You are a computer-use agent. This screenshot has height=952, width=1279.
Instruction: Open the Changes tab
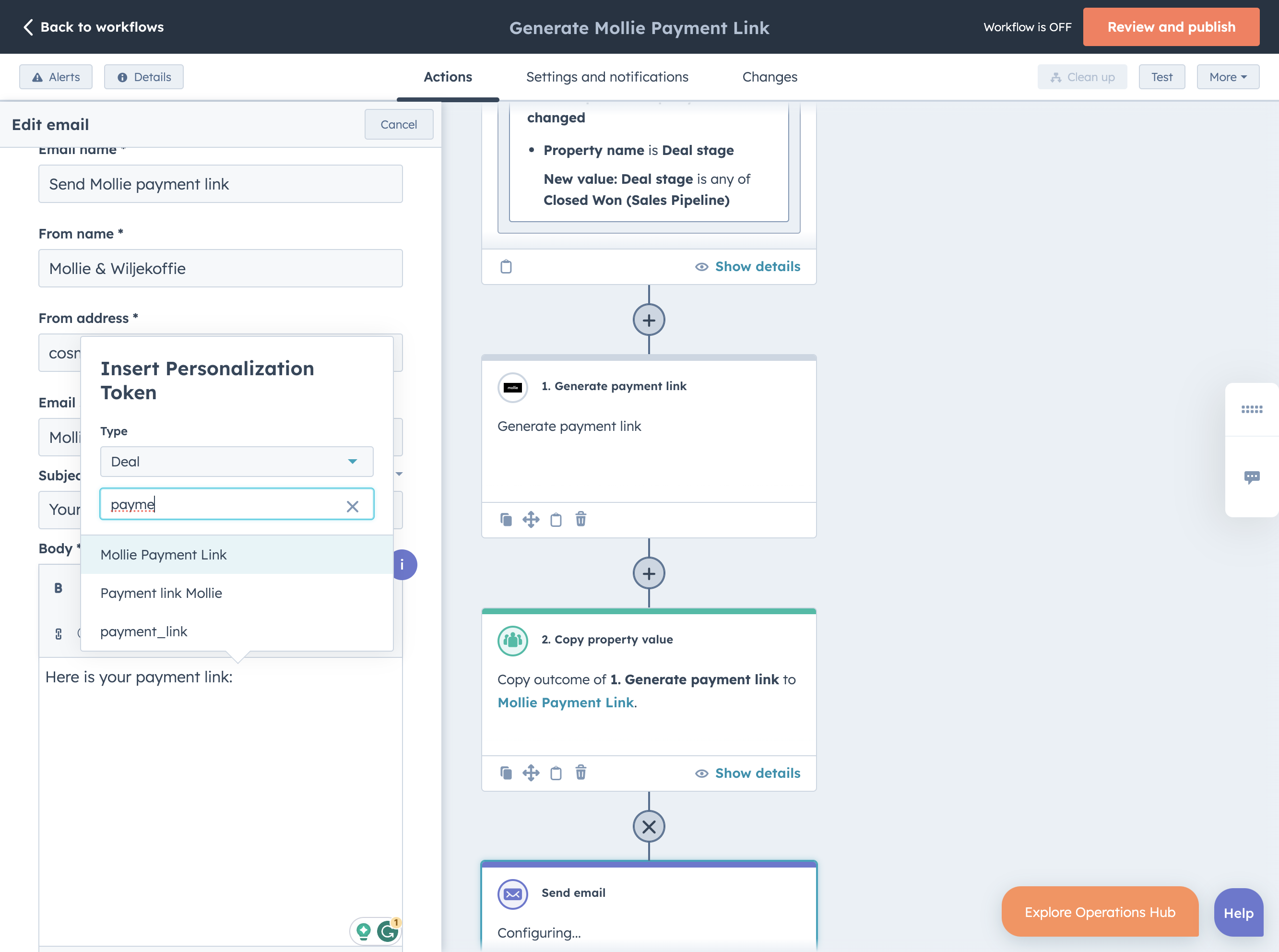[770, 77]
